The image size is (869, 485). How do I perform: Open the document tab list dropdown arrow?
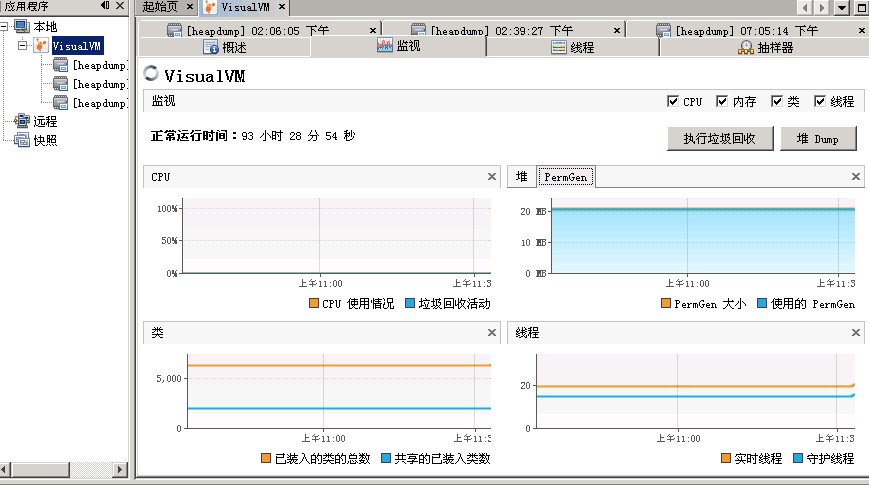click(x=843, y=8)
